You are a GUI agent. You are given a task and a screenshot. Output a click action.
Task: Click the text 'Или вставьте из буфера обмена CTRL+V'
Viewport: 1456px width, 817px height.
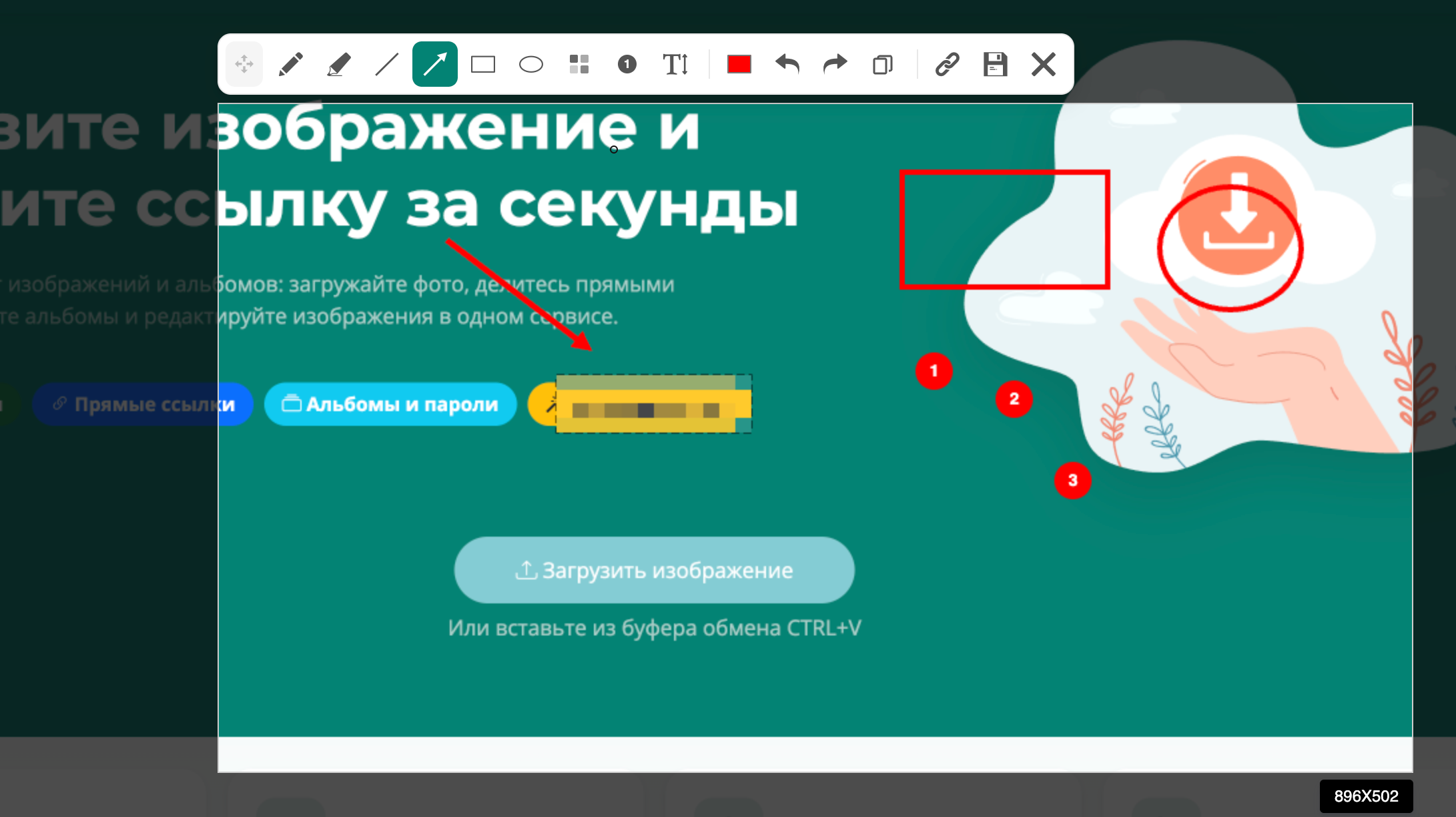pyautogui.click(x=655, y=628)
